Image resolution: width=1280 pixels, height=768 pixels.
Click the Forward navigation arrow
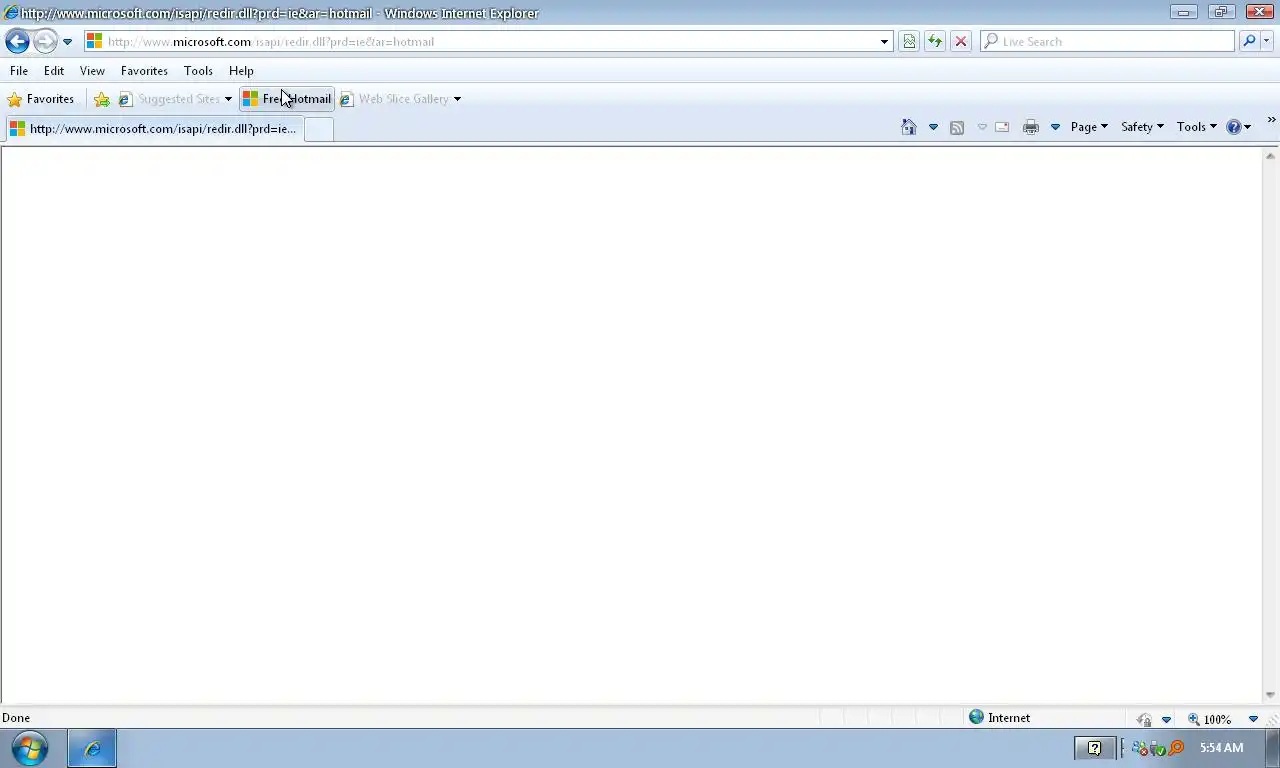pos(45,41)
